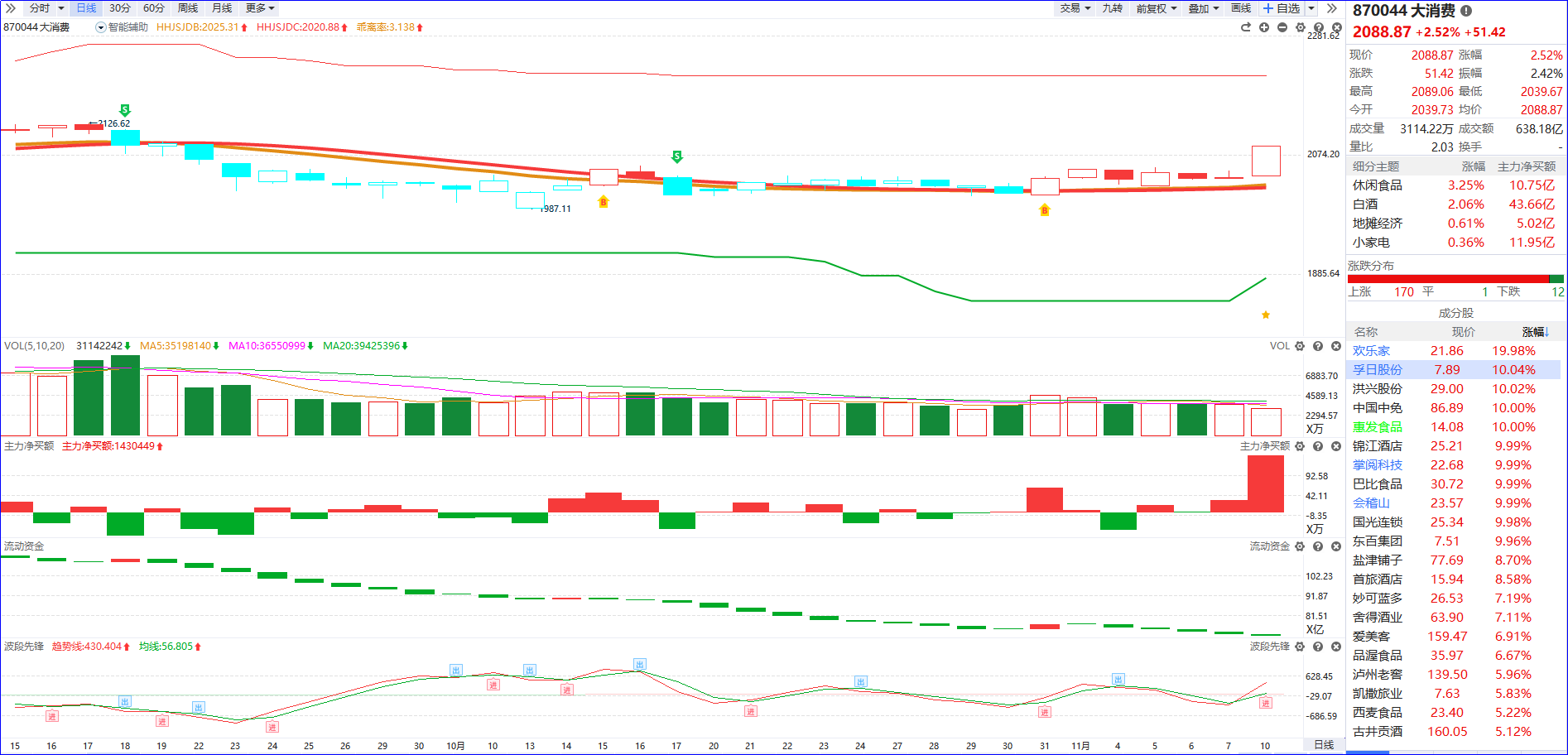Click the share arrow icon above main chart
Image resolution: width=1568 pixels, height=755 pixels.
1246,27
